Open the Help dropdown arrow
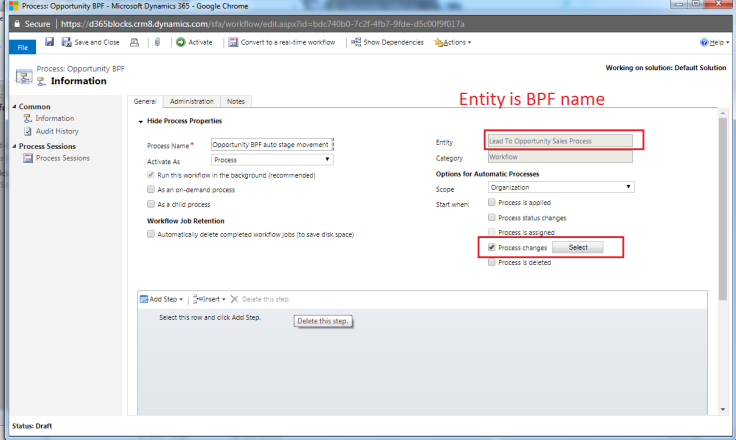This screenshot has width=736, height=440. (728, 42)
